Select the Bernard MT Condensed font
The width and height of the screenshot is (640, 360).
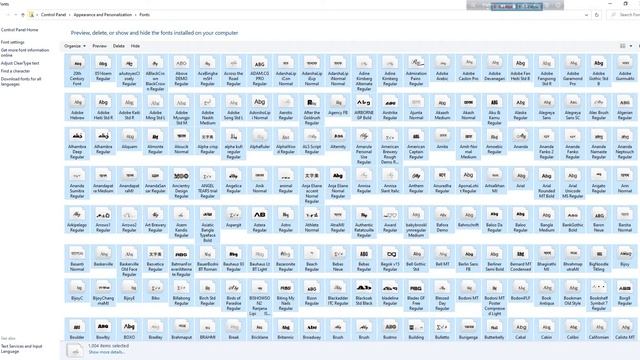click(x=520, y=260)
